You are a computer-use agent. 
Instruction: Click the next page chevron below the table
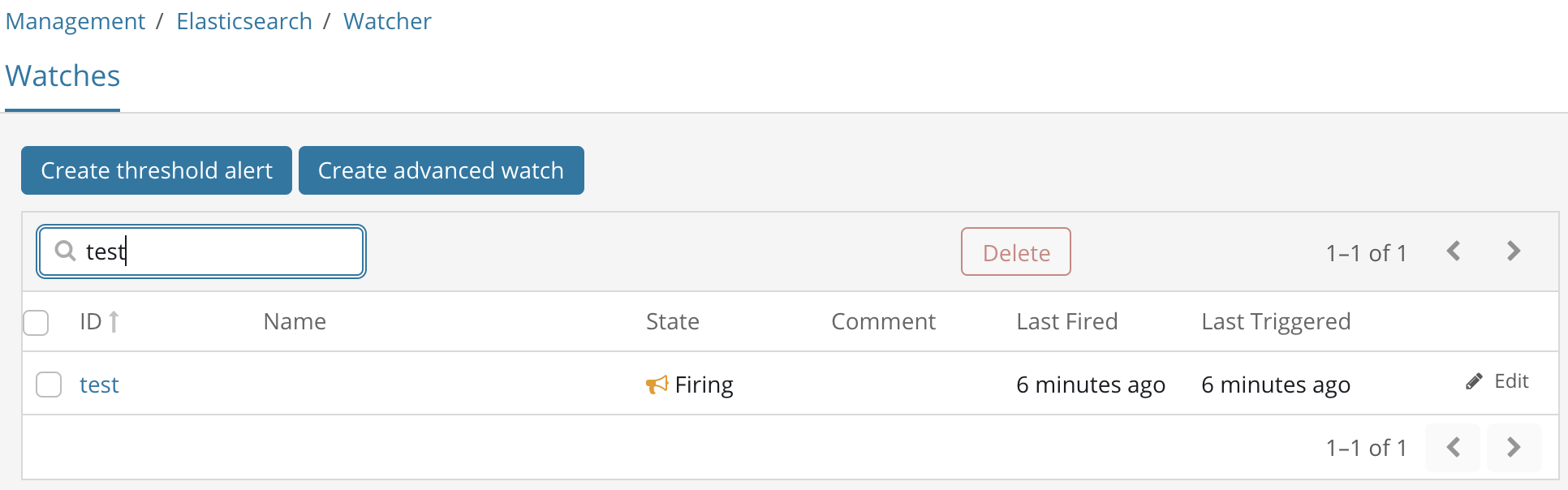1513,447
